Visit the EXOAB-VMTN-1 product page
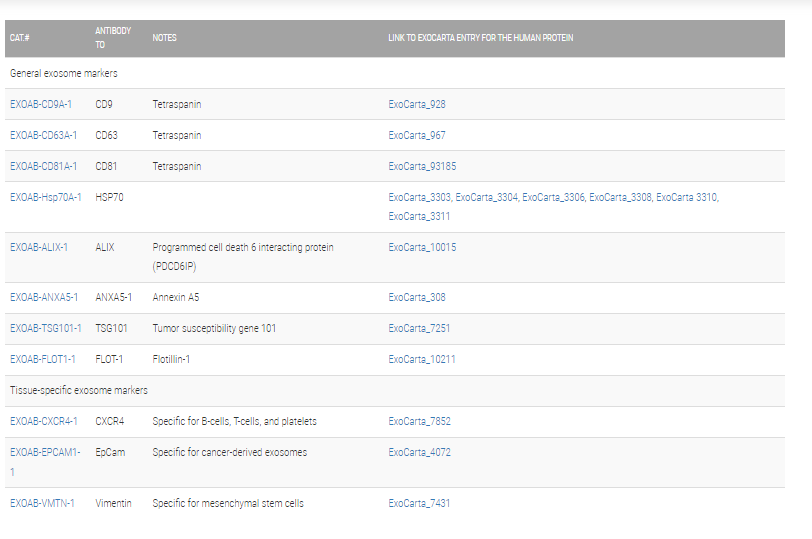 (42, 503)
